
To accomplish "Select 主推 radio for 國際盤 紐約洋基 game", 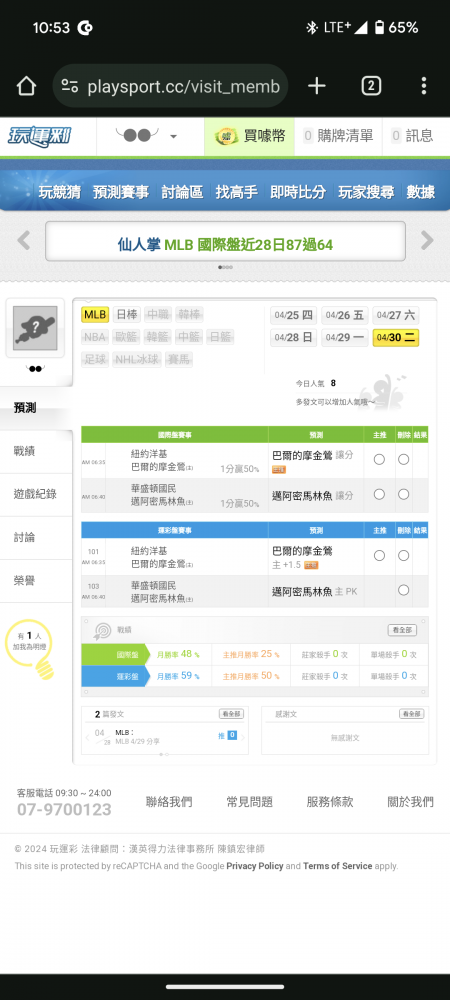I will [379, 459].
